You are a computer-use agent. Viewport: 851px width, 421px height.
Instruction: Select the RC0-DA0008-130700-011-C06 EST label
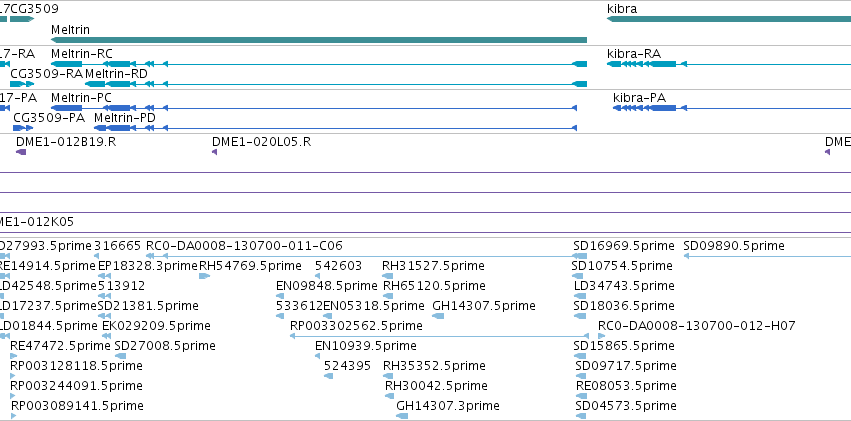(x=244, y=246)
